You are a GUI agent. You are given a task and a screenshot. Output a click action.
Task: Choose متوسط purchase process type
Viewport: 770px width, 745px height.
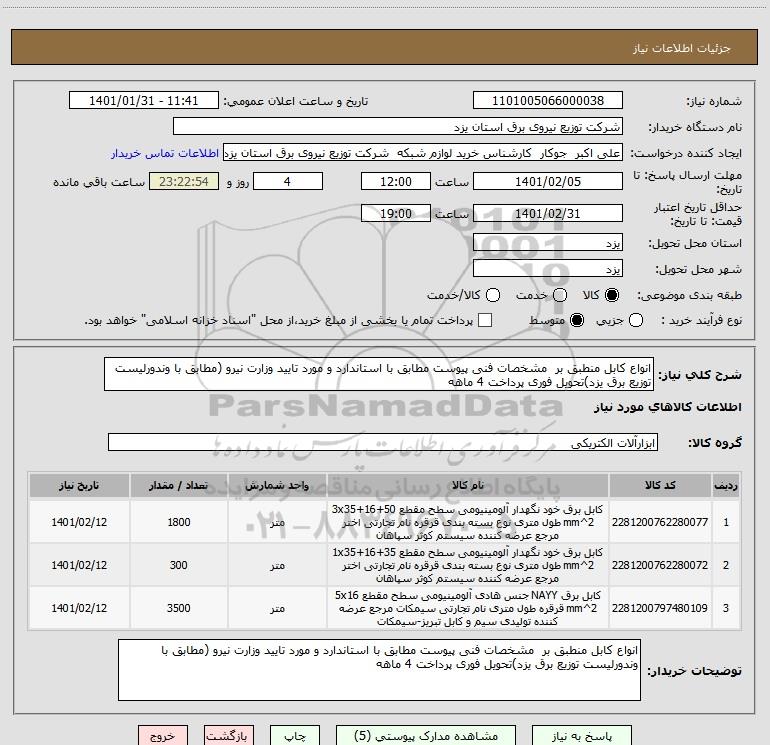[x=577, y=320]
